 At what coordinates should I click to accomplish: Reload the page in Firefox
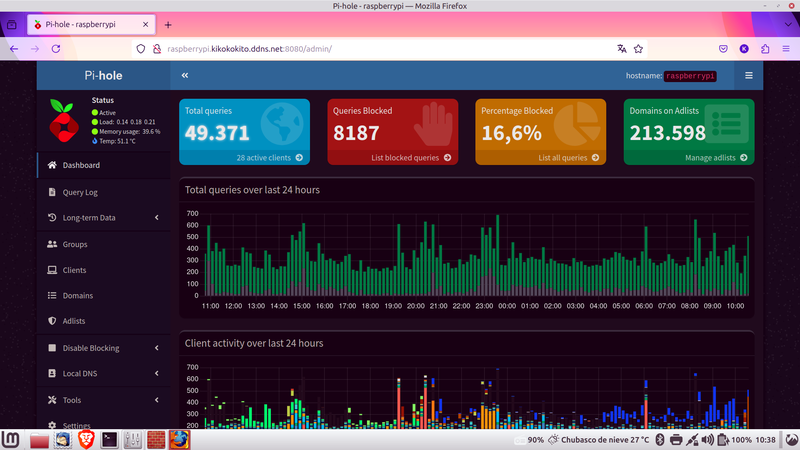56,49
